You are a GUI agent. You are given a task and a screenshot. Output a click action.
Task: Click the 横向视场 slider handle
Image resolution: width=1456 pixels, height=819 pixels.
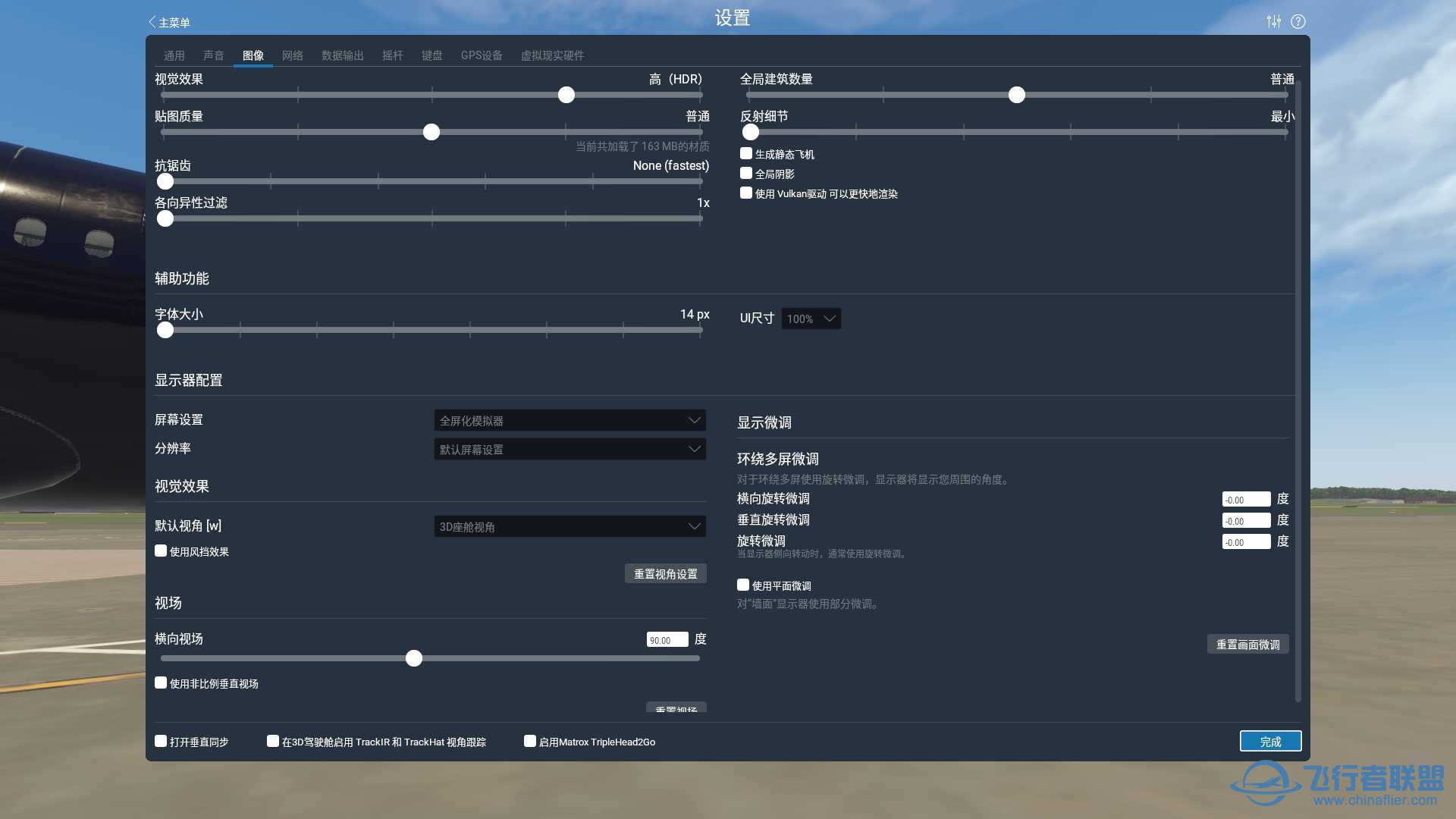click(414, 658)
